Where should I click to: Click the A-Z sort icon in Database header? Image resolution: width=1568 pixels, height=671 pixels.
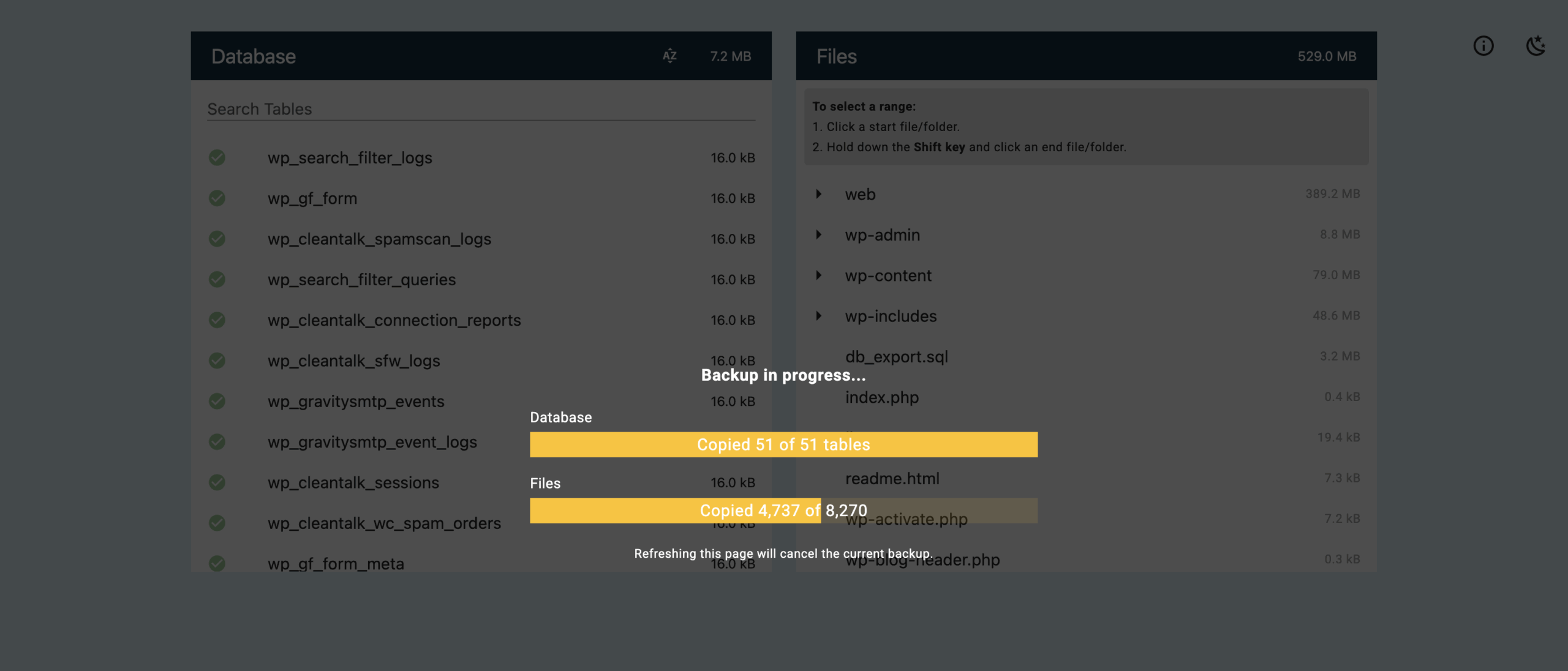[669, 56]
